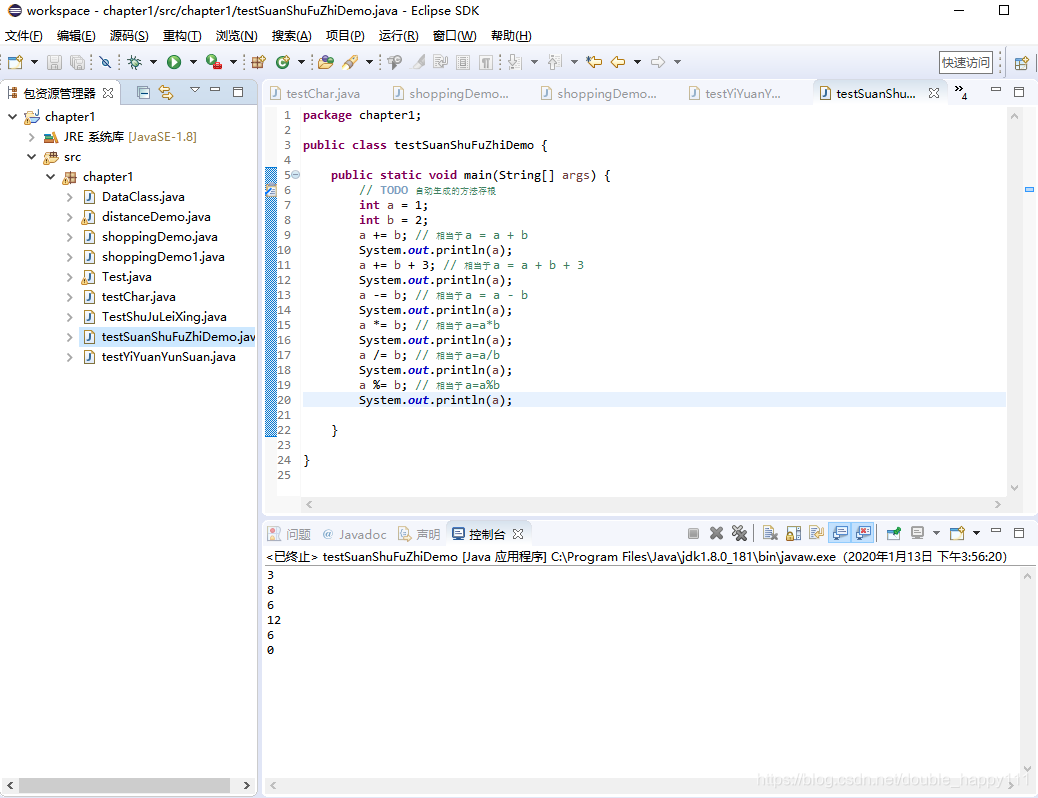The height and width of the screenshot is (798, 1038).
Task: Close the 控制台 console tab
Action: click(518, 534)
